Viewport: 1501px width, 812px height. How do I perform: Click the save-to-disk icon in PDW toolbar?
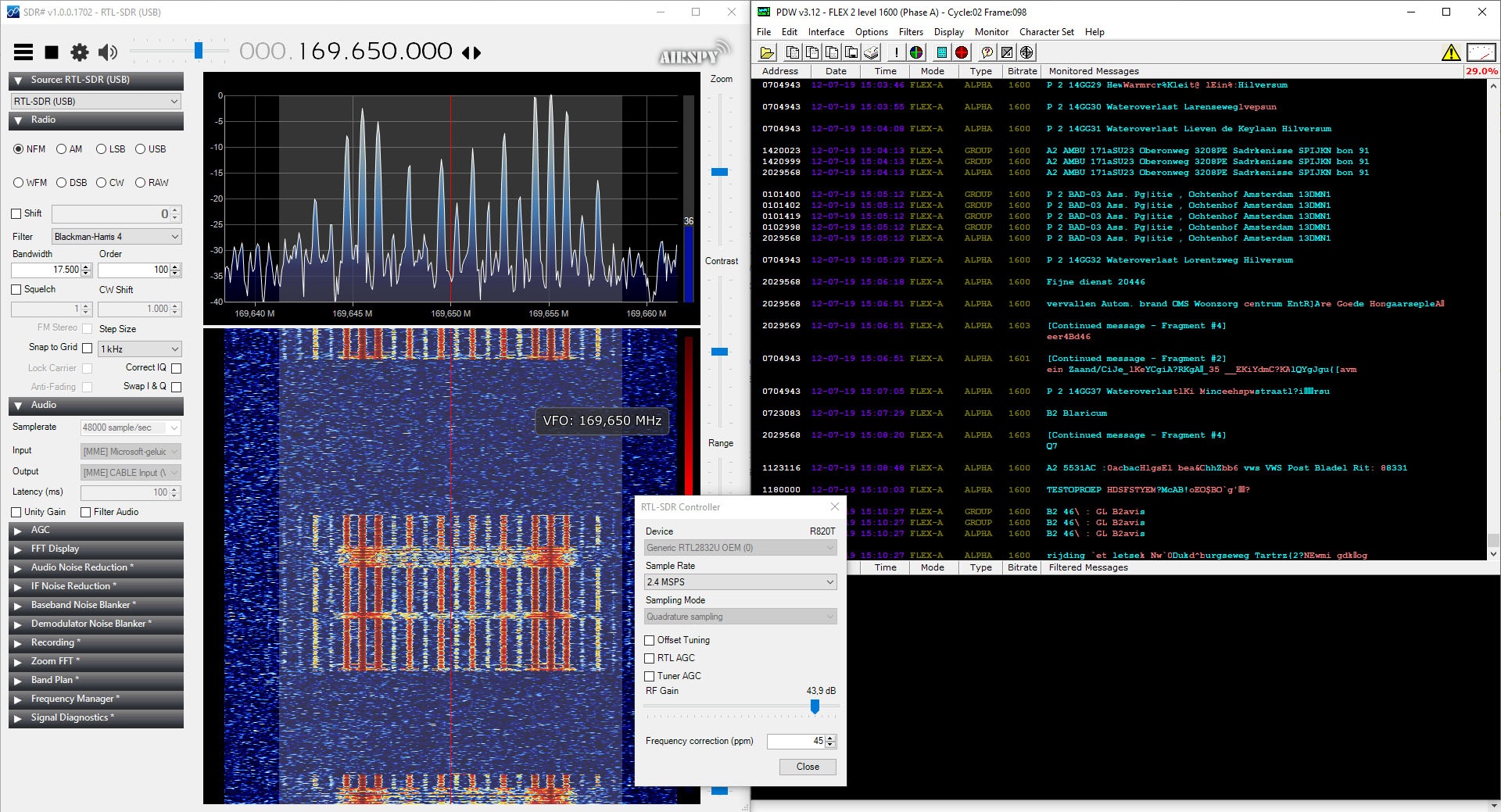851,52
